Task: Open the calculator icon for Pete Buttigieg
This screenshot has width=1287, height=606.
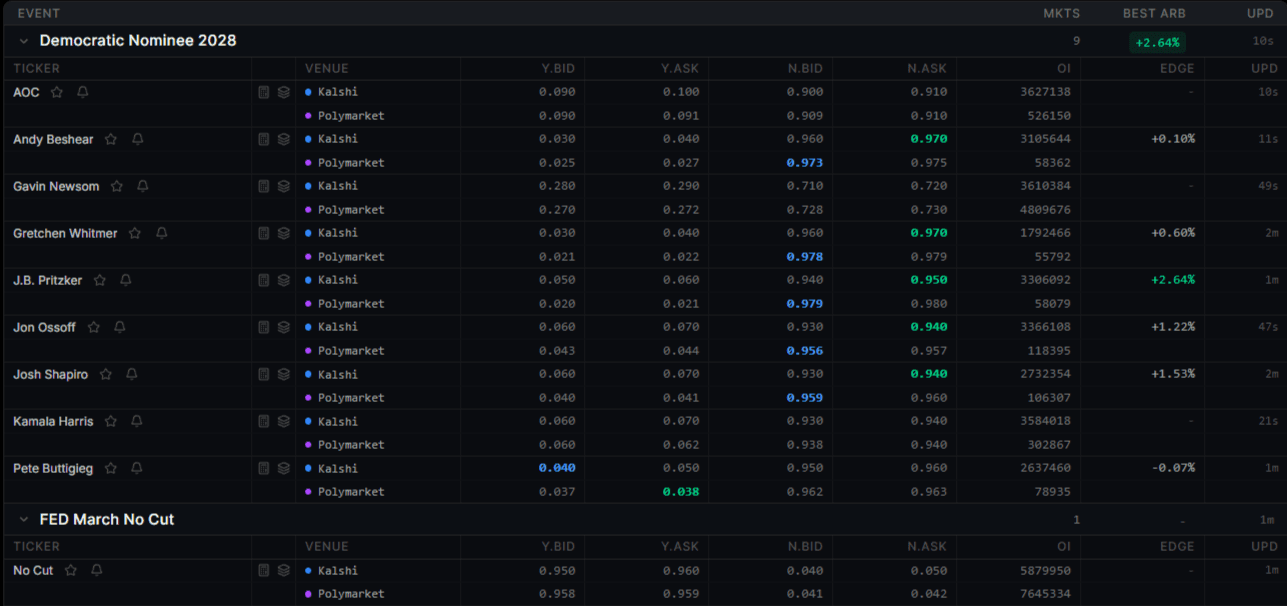Action: (x=264, y=468)
